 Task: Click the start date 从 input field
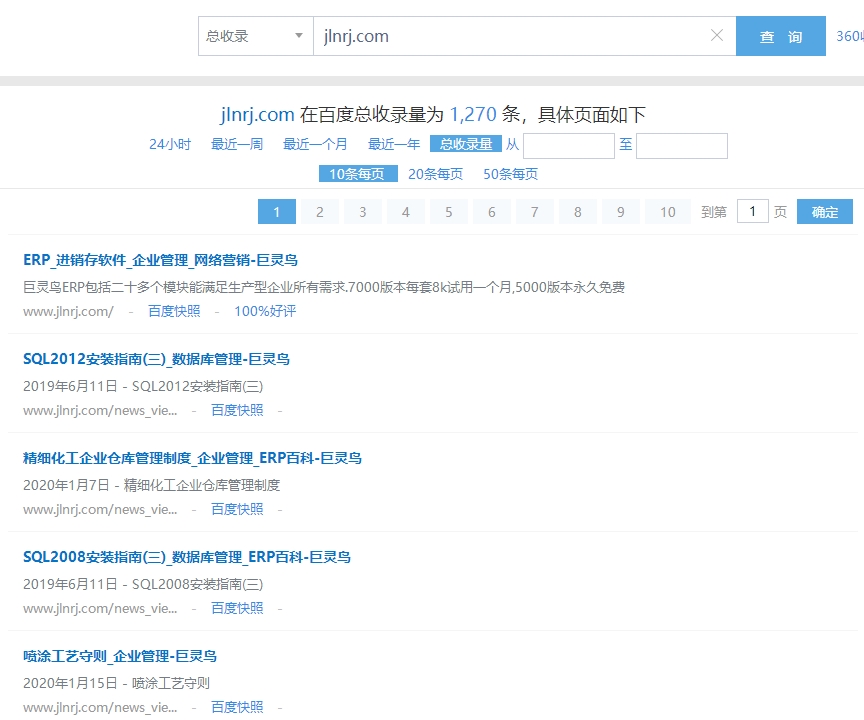(568, 146)
